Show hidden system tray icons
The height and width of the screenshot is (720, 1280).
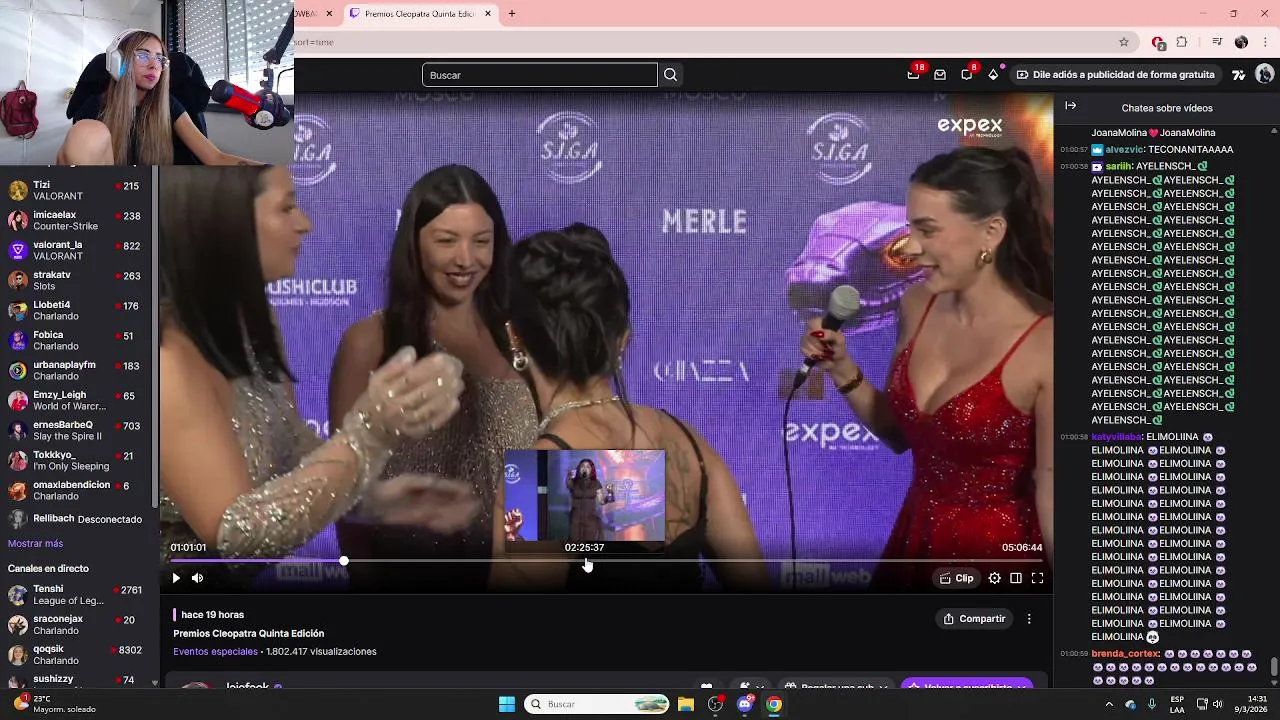pos(1109,704)
